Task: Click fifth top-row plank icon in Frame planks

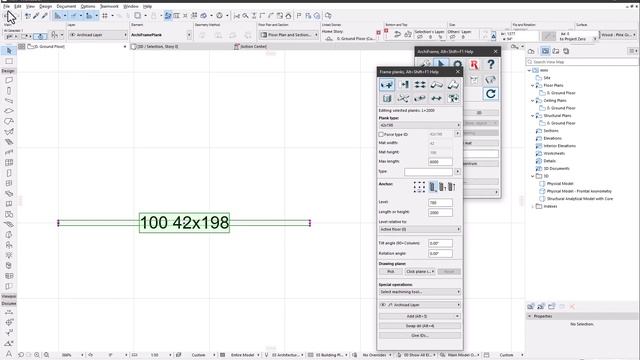Action: pos(453,84)
